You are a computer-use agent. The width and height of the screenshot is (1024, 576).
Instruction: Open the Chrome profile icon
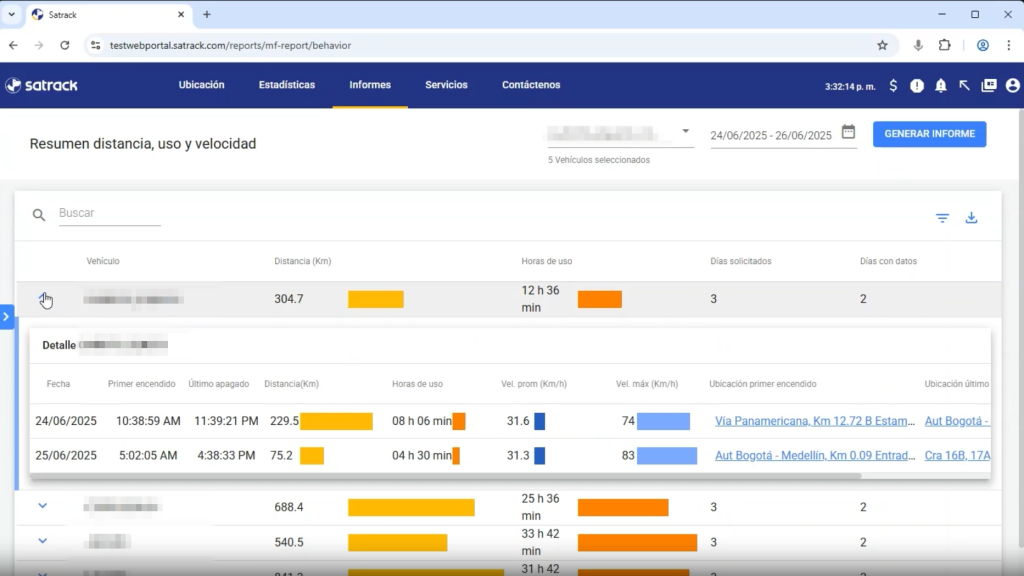pos(982,45)
